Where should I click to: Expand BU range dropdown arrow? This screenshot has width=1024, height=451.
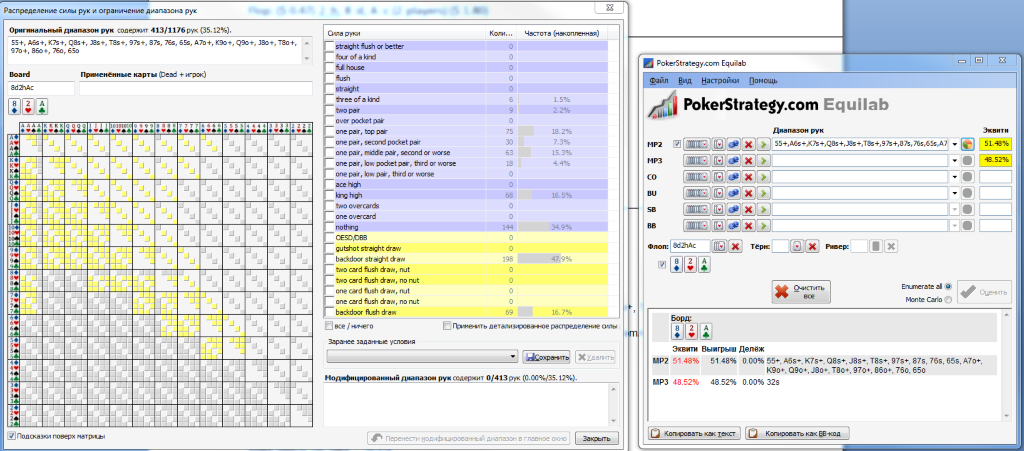pos(955,193)
